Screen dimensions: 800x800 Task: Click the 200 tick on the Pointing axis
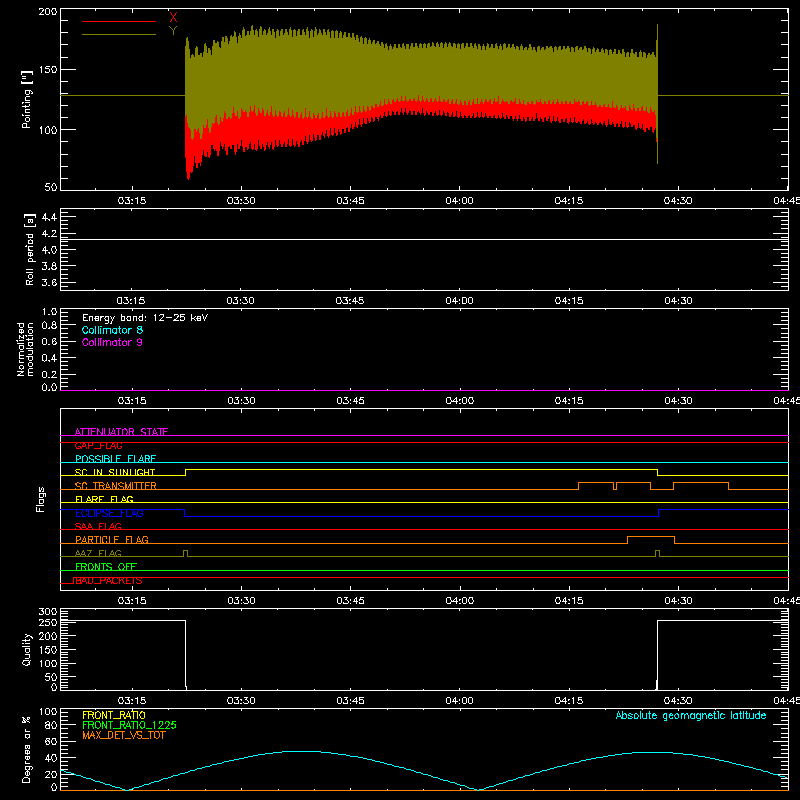tap(48, 11)
